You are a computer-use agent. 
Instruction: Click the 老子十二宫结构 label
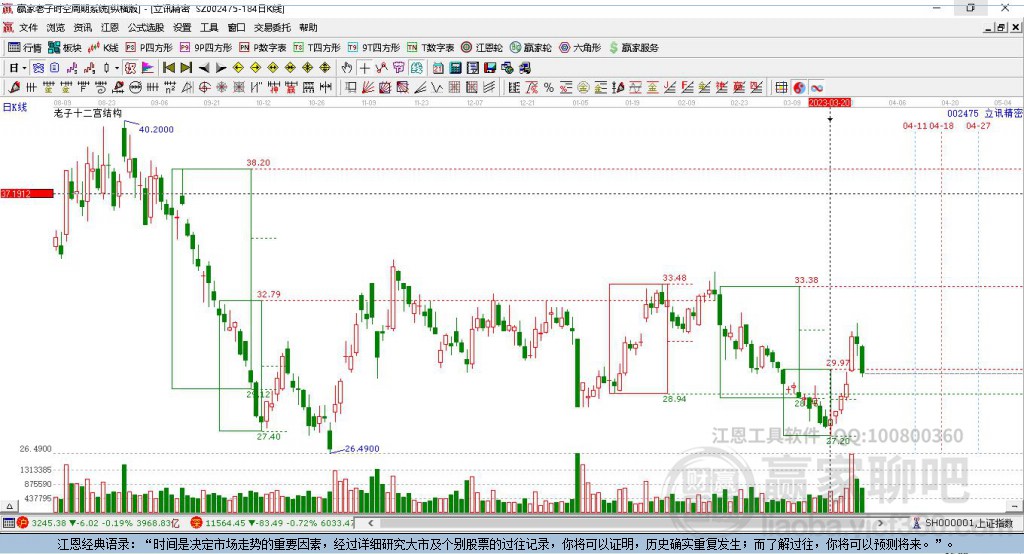click(x=88, y=113)
